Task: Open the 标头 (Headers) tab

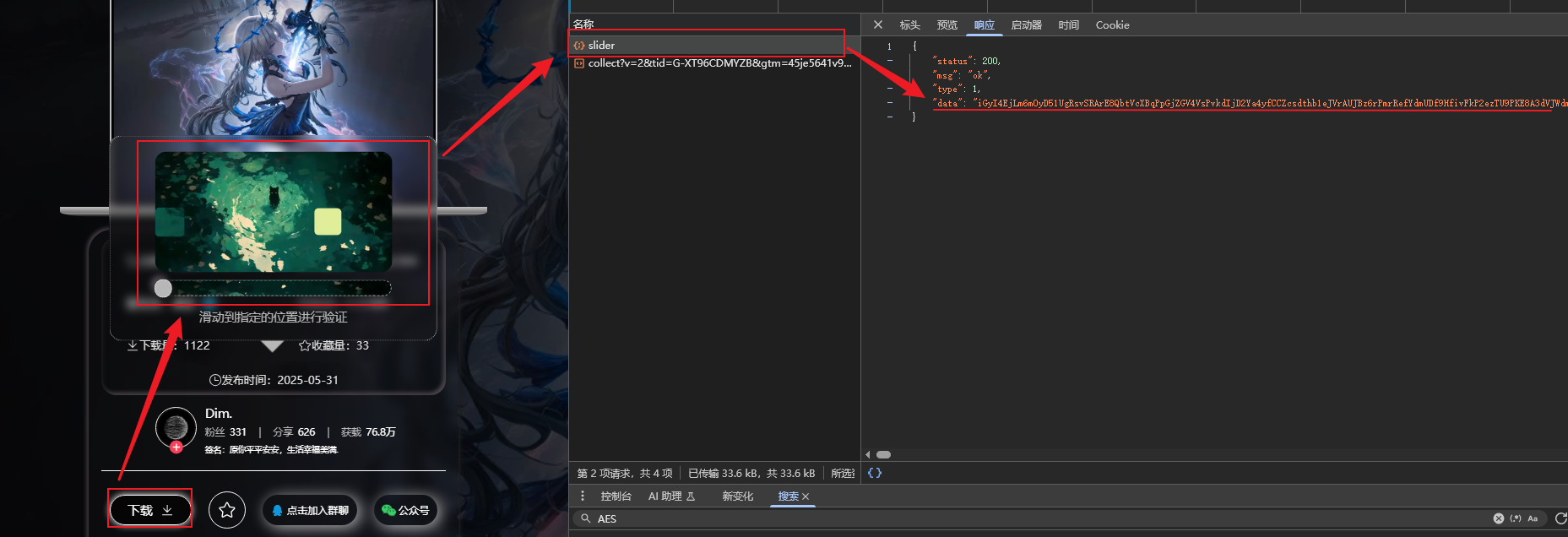Action: (910, 25)
